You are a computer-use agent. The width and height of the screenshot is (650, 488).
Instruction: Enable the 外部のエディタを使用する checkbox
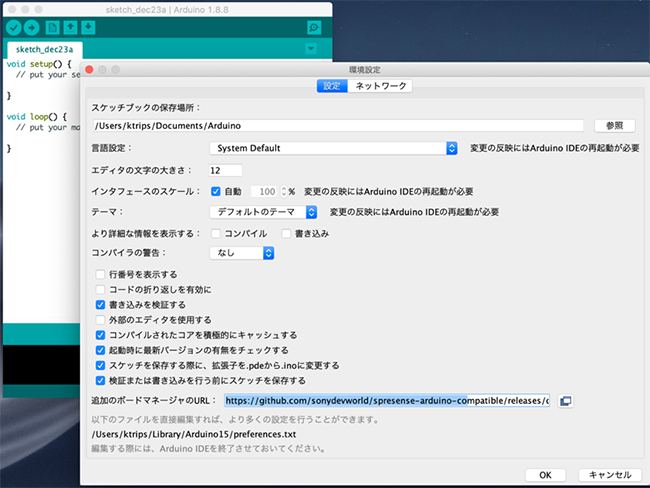(100, 320)
